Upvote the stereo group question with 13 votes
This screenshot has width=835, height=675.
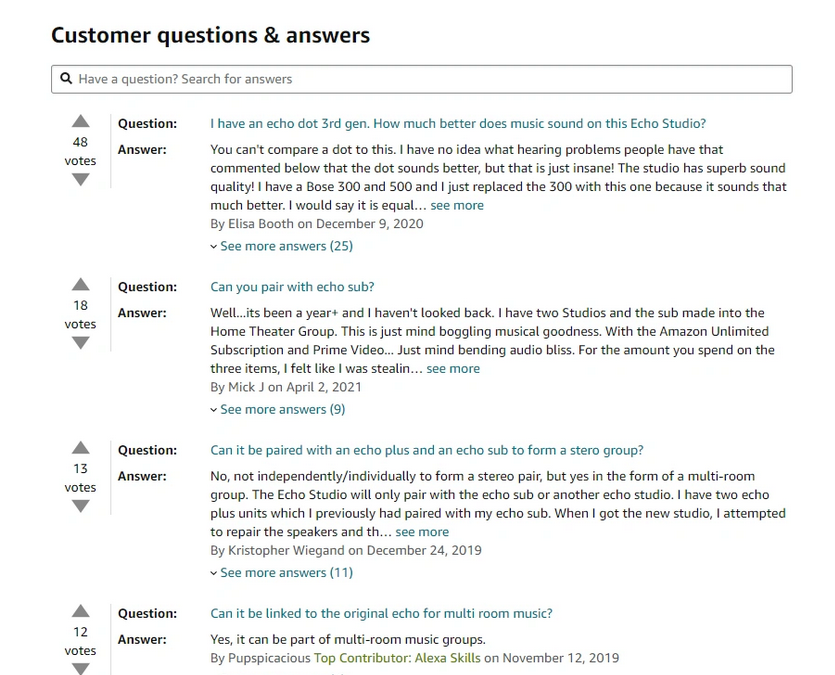pos(80,448)
